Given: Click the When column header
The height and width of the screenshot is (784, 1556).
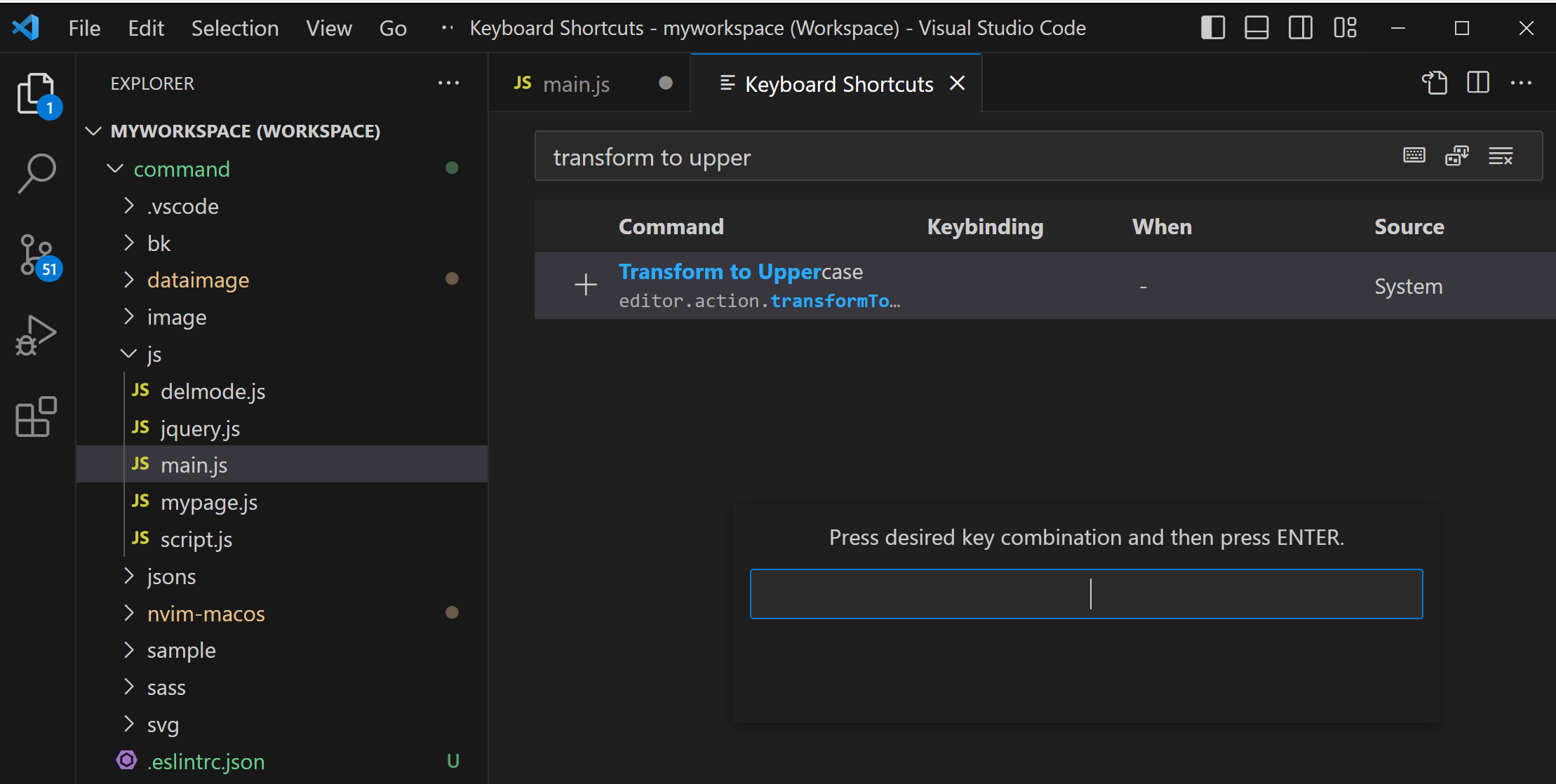Looking at the screenshot, I should pyautogui.click(x=1162, y=227).
